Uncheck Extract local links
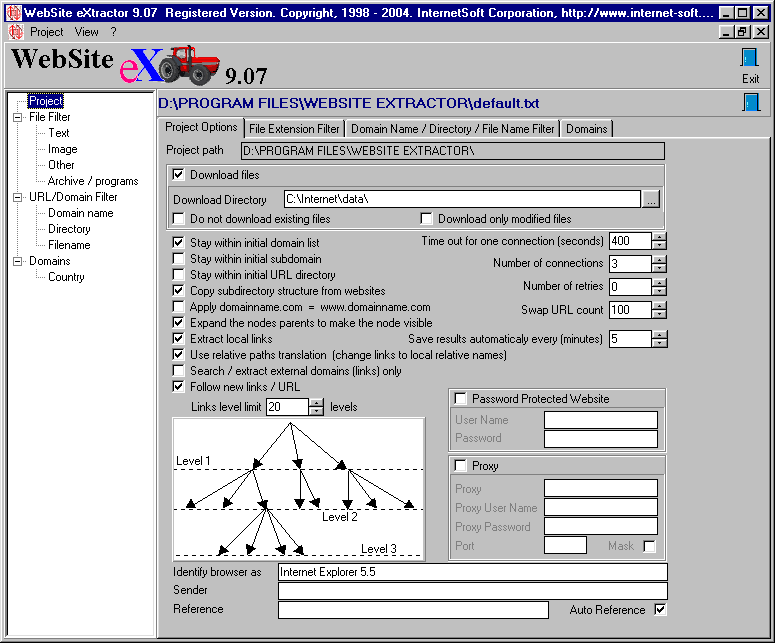Screen dimensions: 775x643 pyautogui.click(x=178, y=339)
